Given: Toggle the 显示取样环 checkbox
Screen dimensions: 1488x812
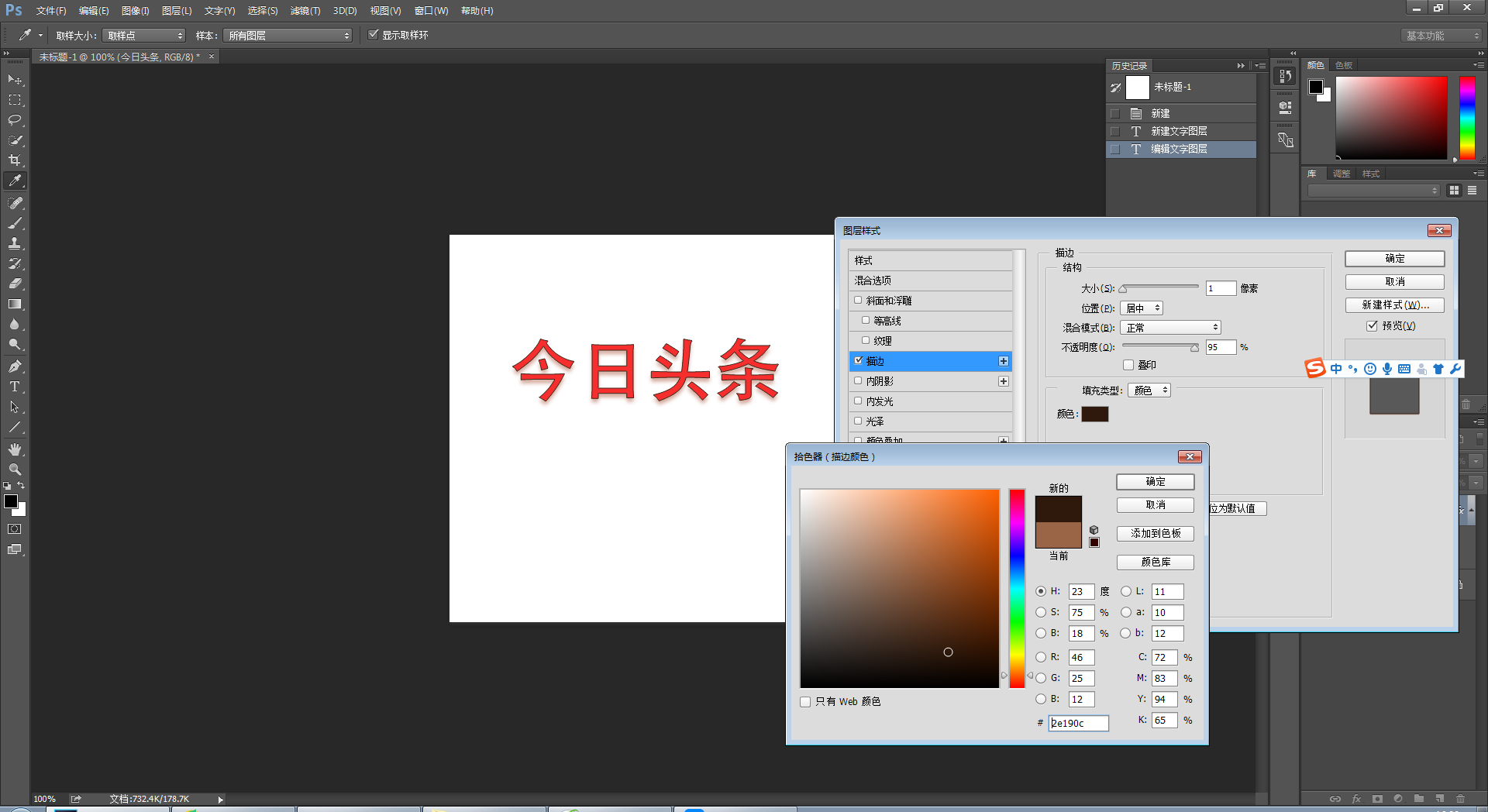Looking at the screenshot, I should coord(374,35).
